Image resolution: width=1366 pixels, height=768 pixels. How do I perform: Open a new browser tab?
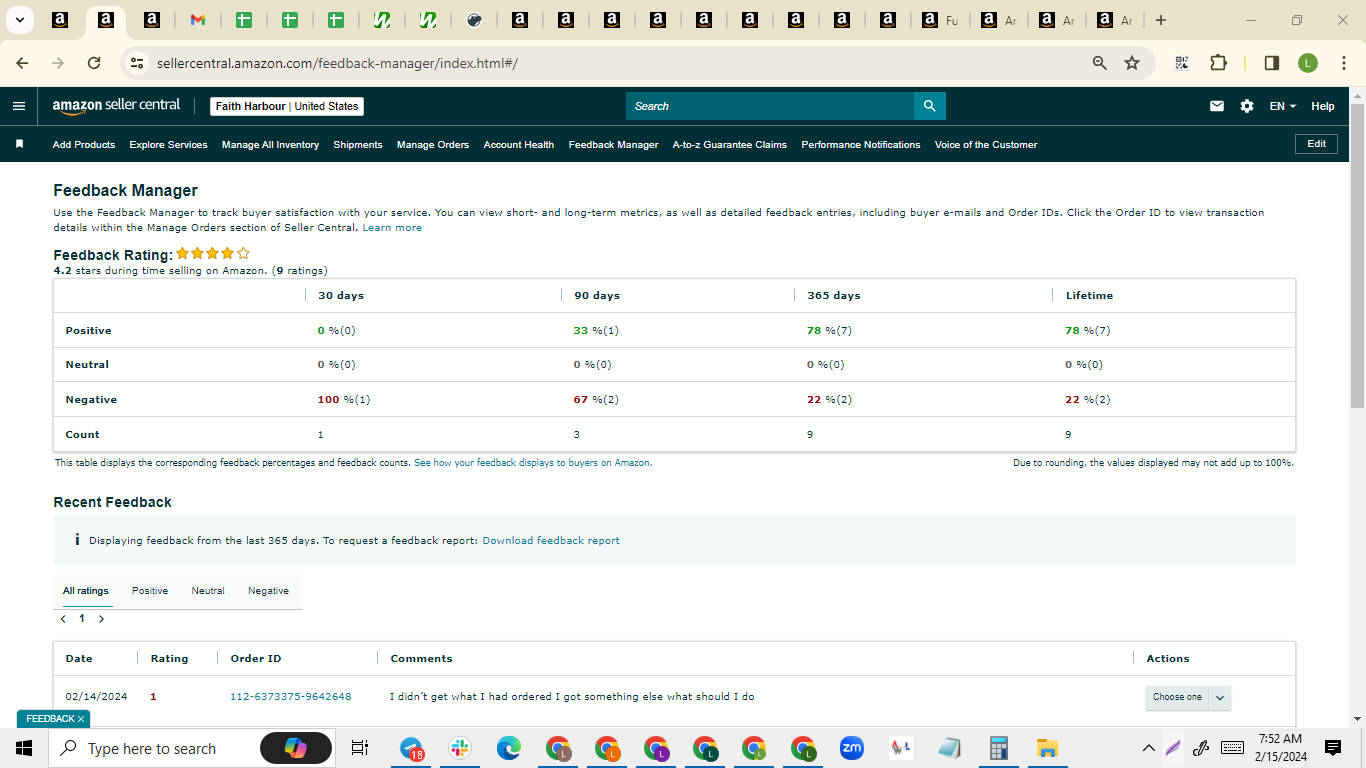point(1161,20)
